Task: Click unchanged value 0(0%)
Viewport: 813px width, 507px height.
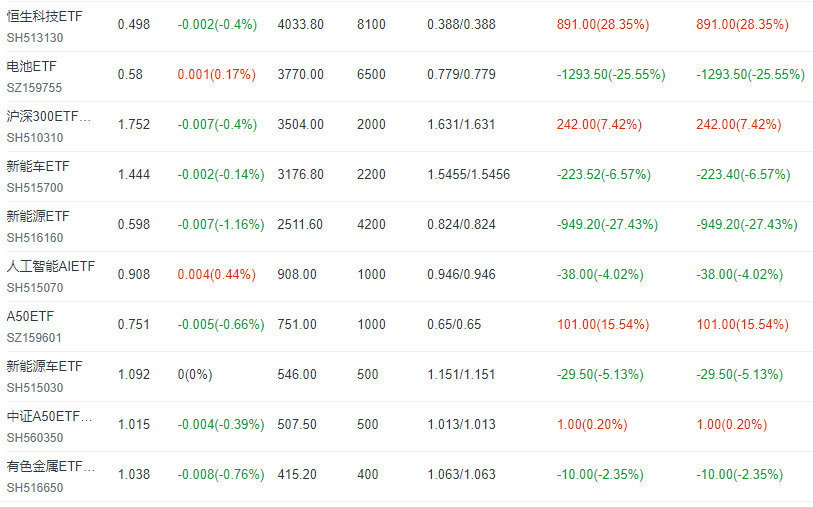Action: [x=195, y=375]
